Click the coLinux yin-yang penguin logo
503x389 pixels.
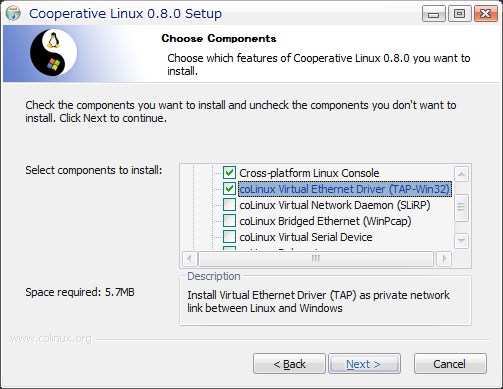point(53,53)
